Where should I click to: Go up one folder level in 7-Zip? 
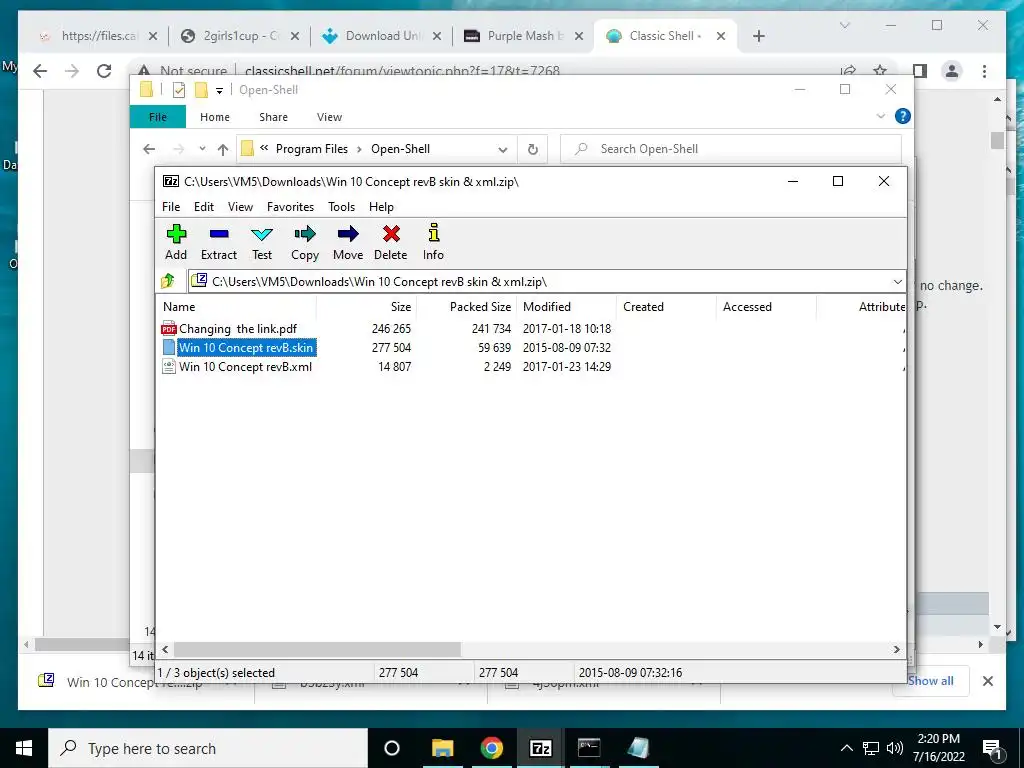(x=168, y=281)
